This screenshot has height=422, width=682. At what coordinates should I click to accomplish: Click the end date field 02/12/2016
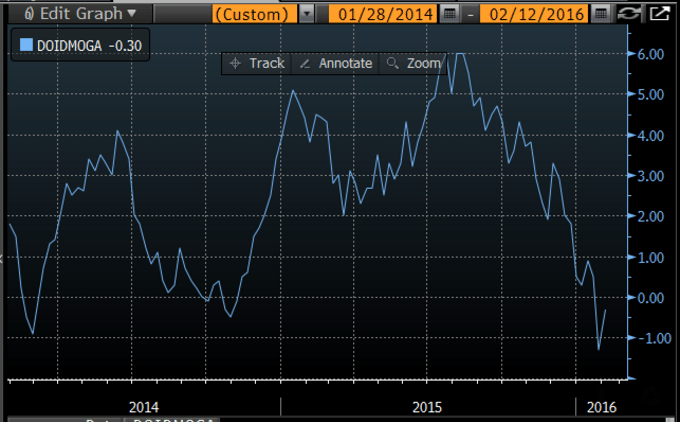535,14
